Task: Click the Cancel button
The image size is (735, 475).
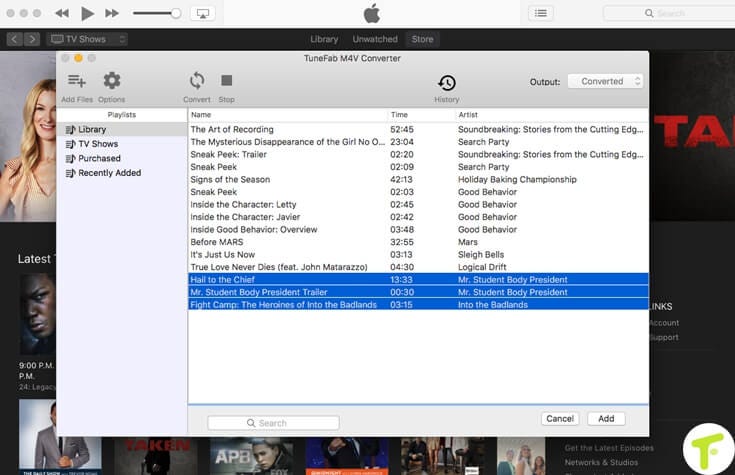Action: [560, 418]
